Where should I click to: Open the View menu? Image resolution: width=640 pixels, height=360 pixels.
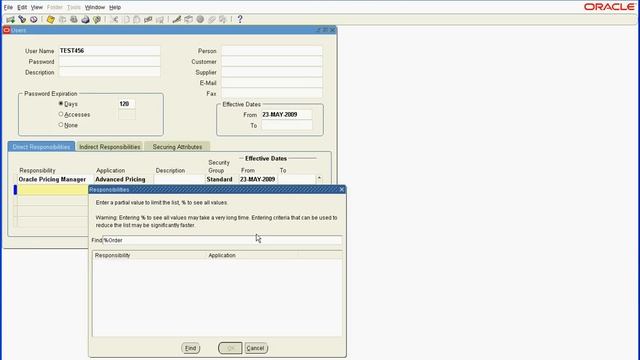(37, 7)
